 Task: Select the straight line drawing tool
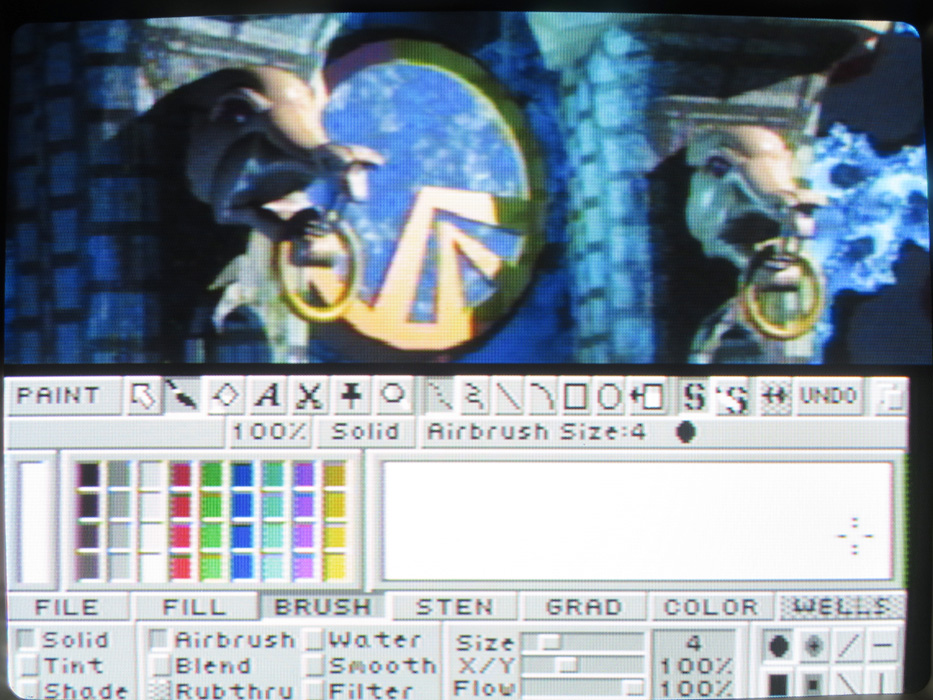pyautogui.click(x=509, y=396)
